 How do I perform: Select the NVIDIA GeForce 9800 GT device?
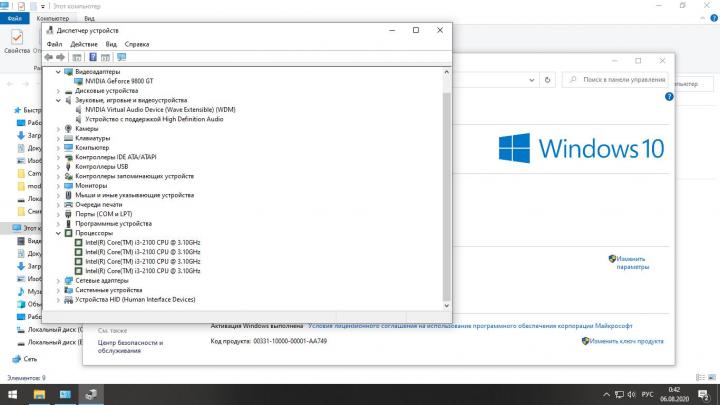click(119, 81)
